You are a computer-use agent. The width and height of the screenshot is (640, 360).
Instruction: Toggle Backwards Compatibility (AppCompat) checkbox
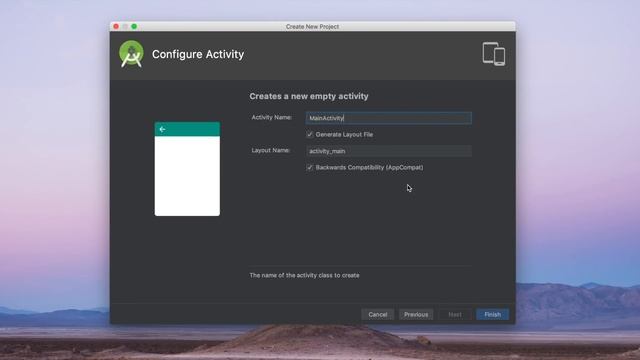pos(310,167)
